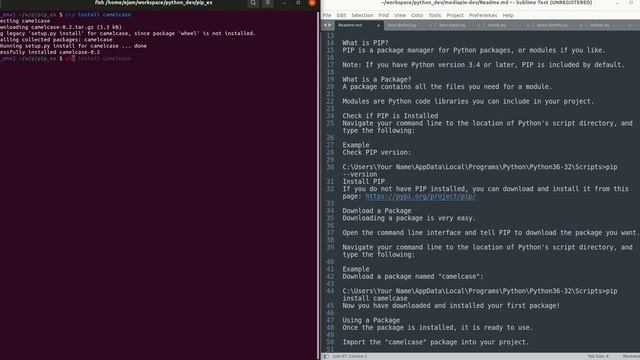
Task: Click the 'Install PIP' line
Action: pos(364,182)
